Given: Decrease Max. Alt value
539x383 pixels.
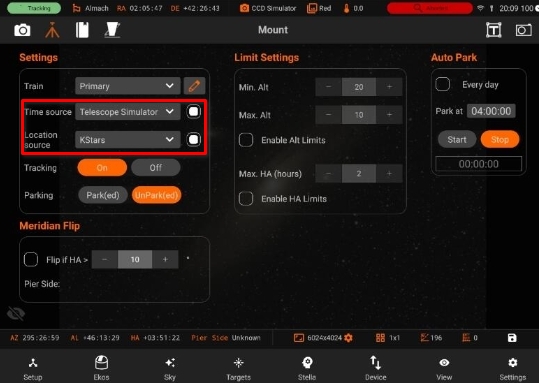Looking at the screenshot, I should [x=329, y=115].
